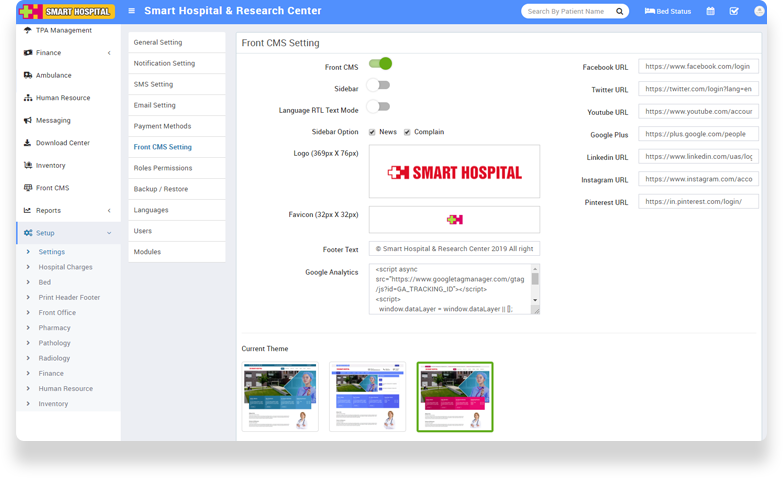The width and height of the screenshot is (783, 478).
Task: Open Hospital Charges under Setup
Action: (x=65, y=267)
